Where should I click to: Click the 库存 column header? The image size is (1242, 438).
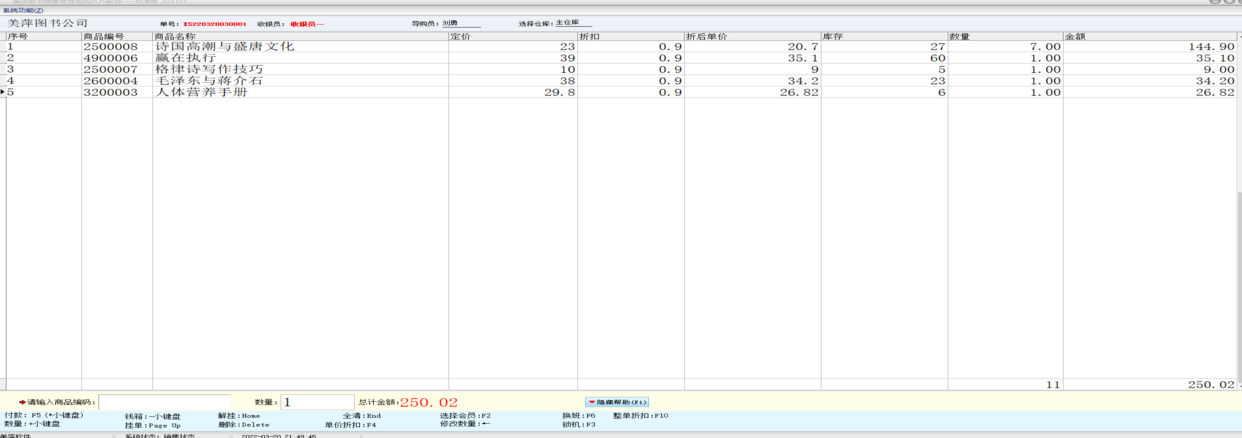(884, 37)
